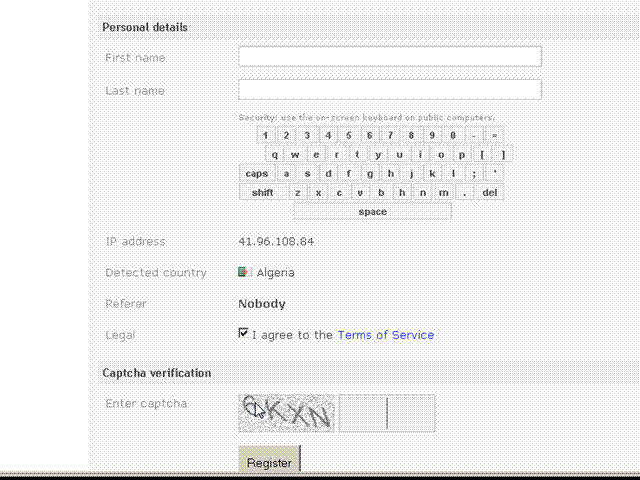
Task: Click the captcha answer input box
Action: tap(387, 413)
